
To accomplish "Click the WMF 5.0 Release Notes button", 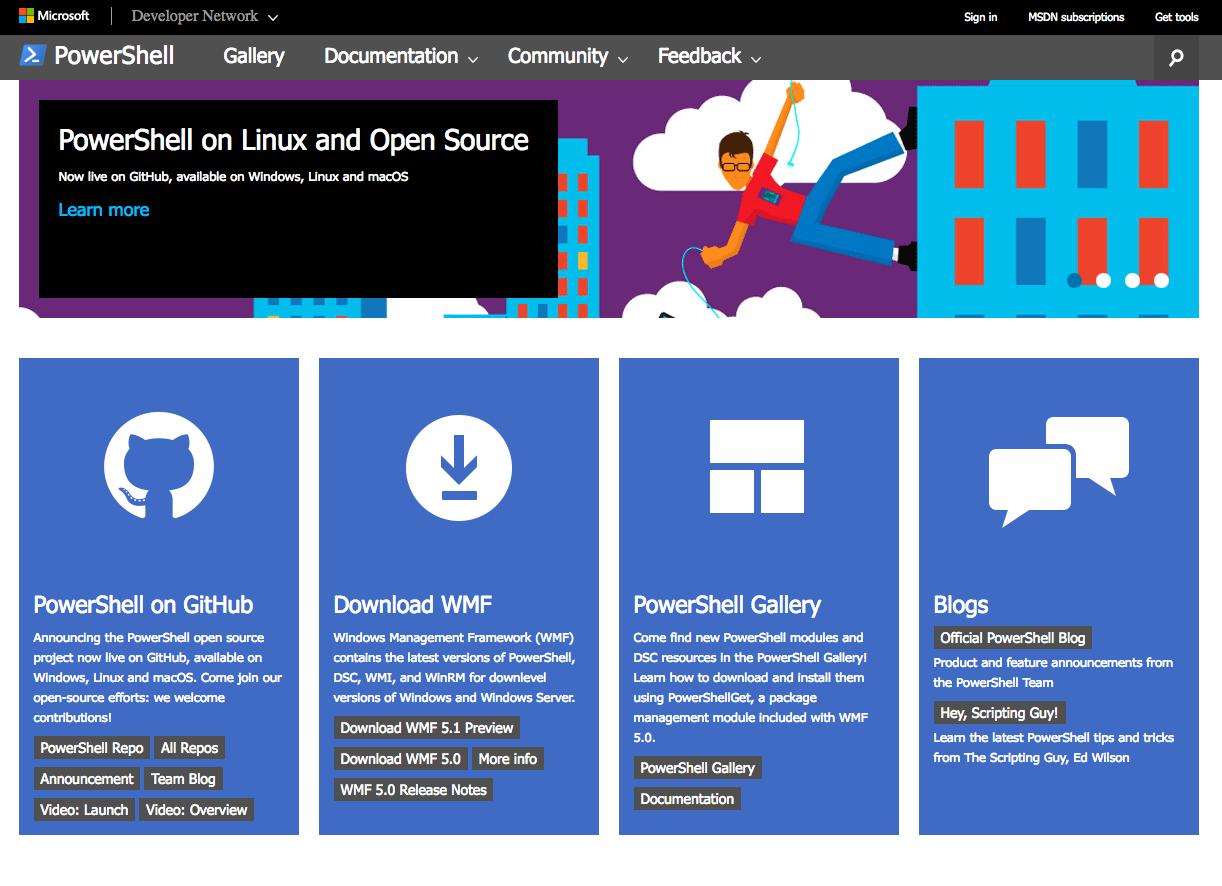I will [x=413, y=789].
